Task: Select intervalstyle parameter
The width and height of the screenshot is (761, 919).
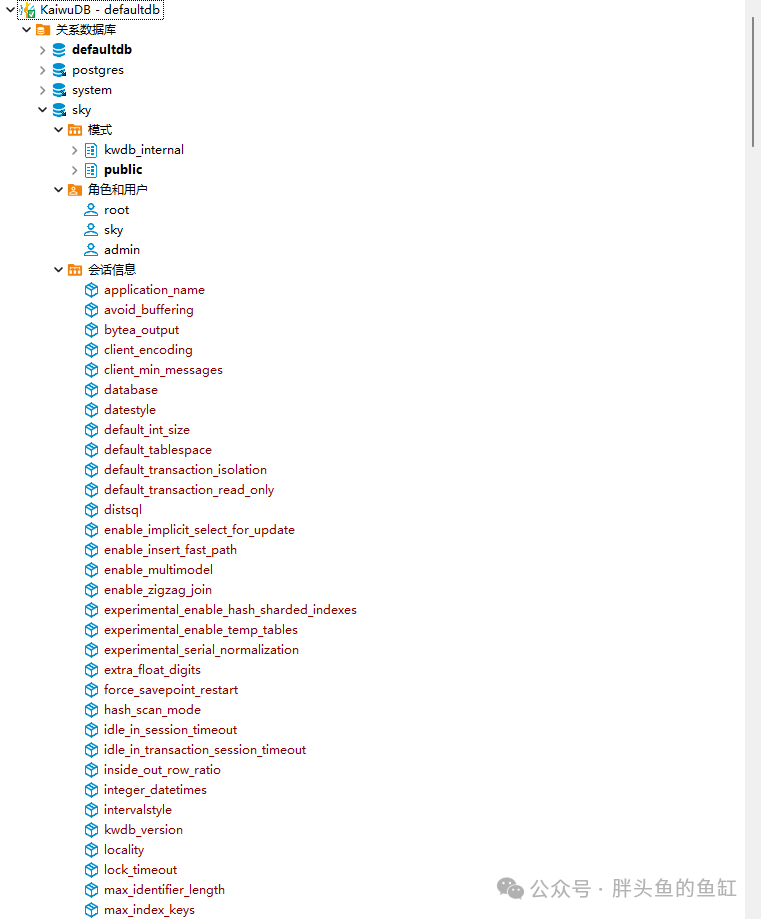Action: click(x=138, y=810)
